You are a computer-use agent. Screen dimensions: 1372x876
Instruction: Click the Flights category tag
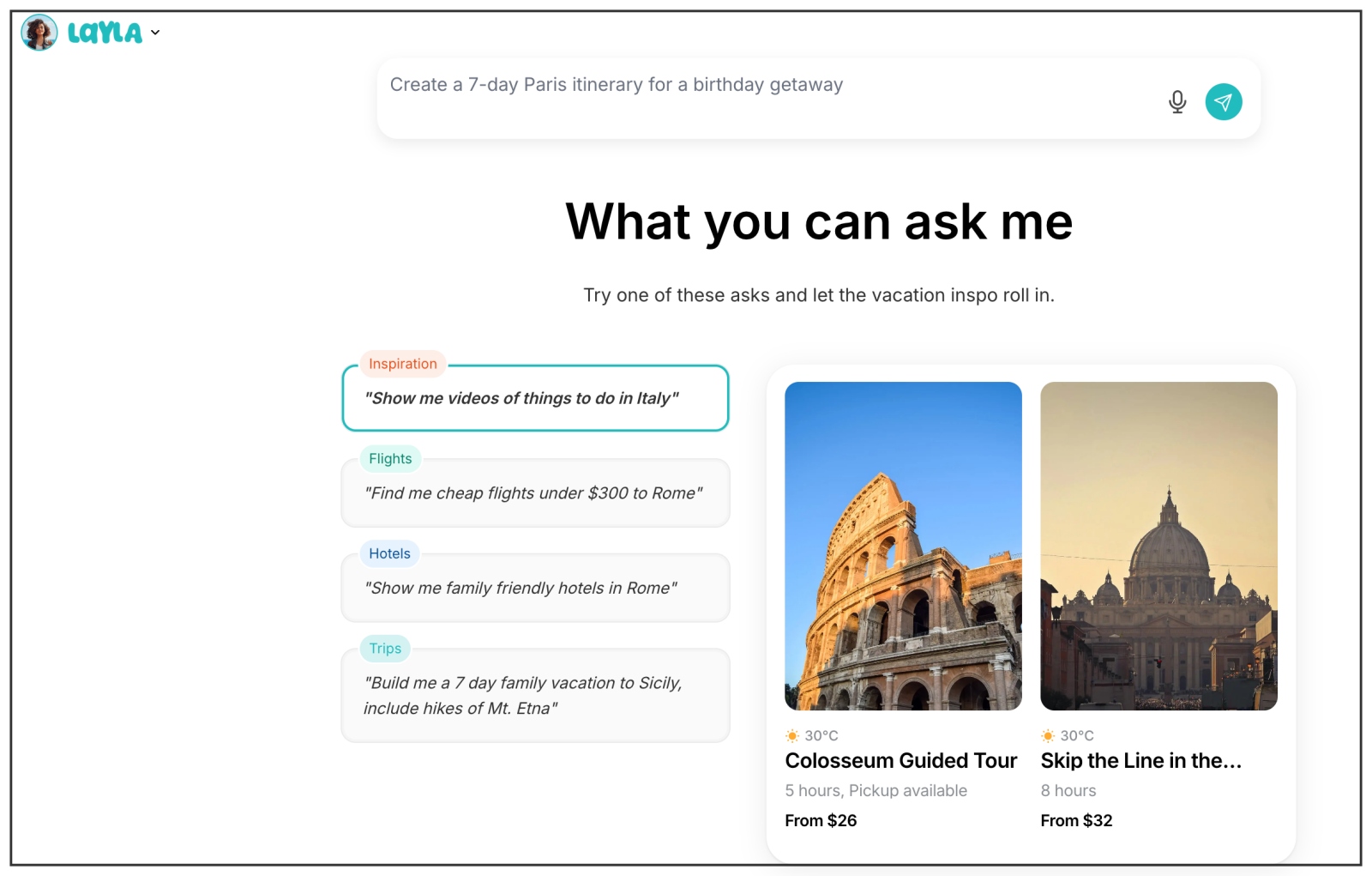(x=390, y=459)
